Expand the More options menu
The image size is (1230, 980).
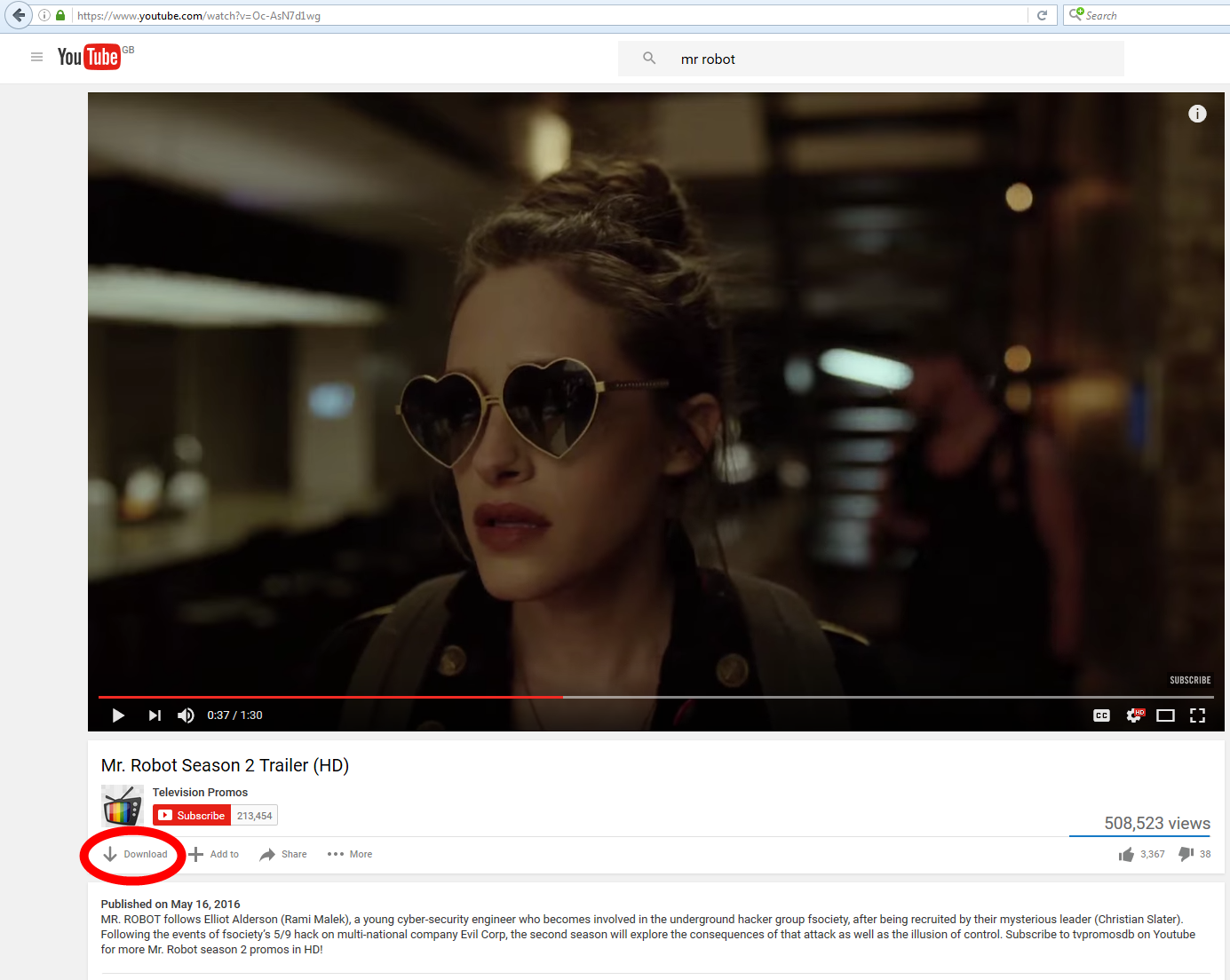(x=348, y=854)
